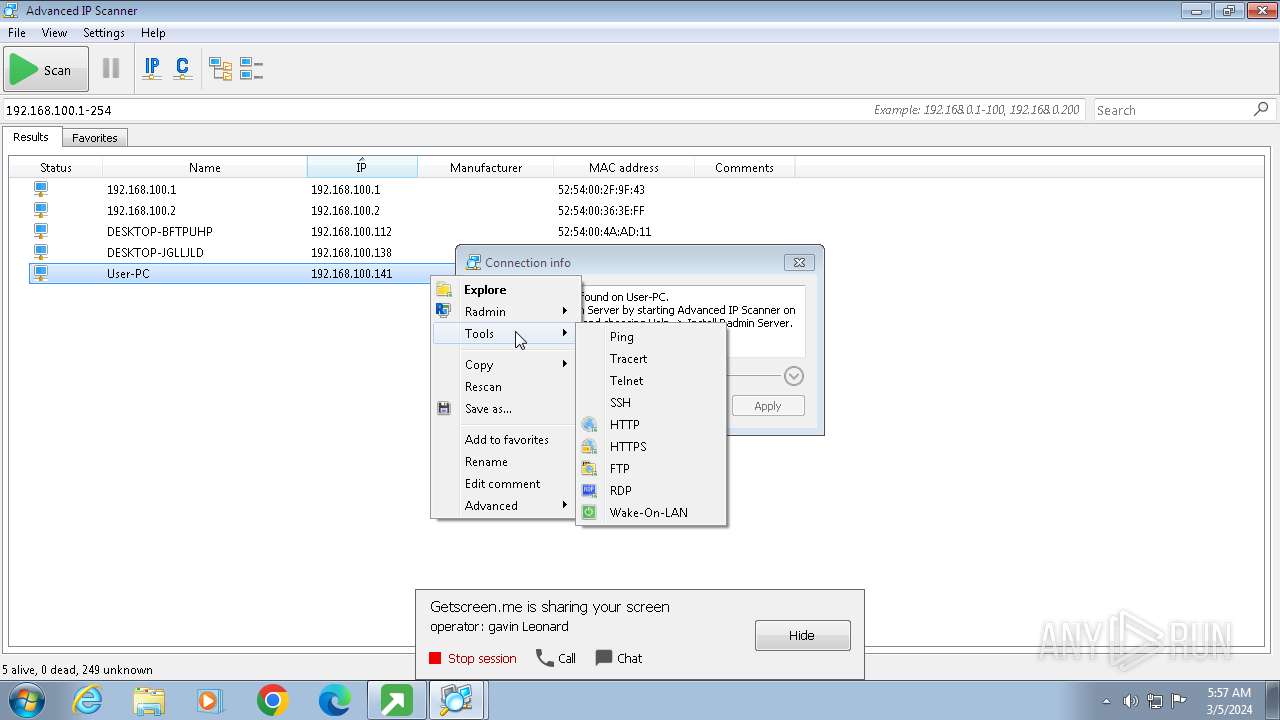Open the Help menu

pos(153,33)
